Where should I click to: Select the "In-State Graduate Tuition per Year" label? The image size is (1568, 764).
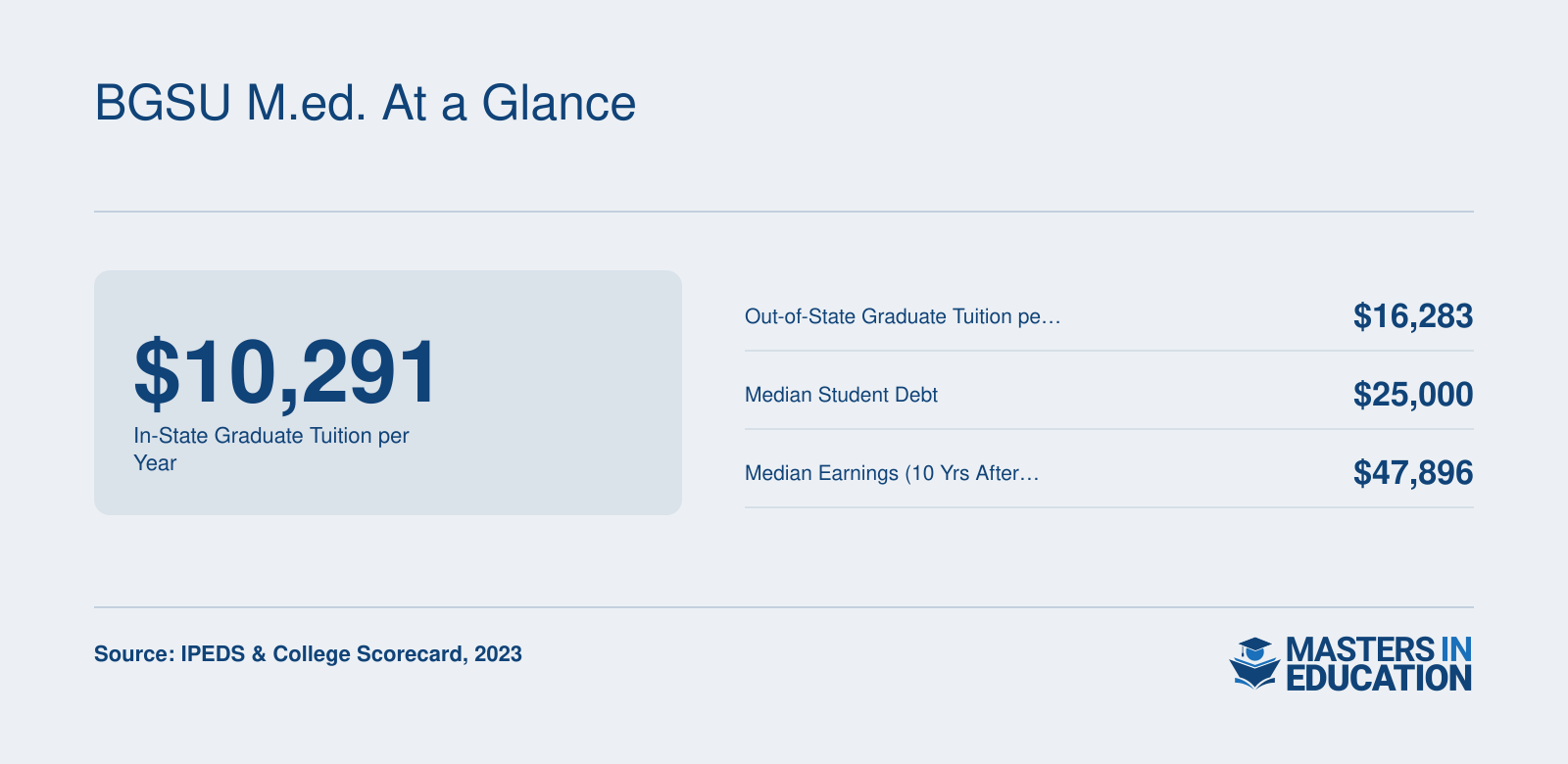coord(271,449)
